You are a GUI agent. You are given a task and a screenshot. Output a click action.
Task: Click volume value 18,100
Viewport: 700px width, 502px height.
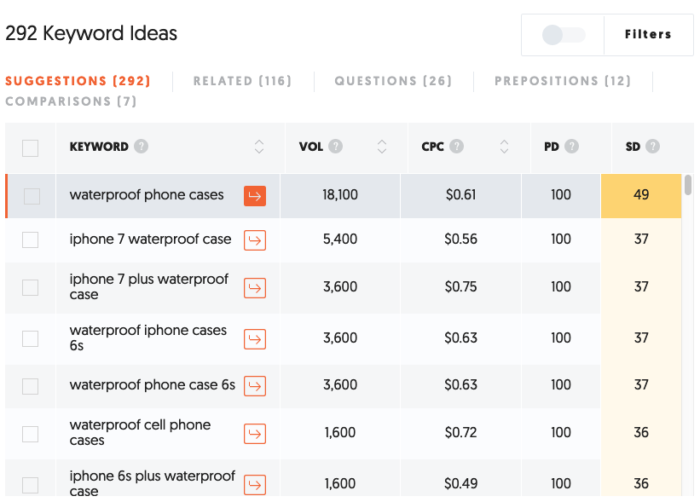tap(340, 195)
